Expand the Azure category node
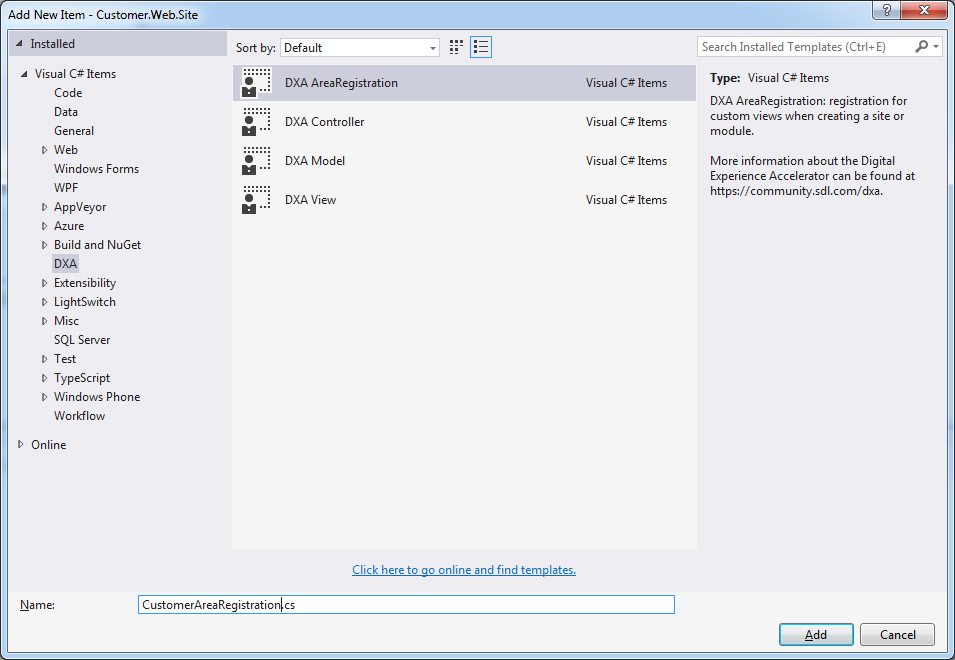Screen dimensions: 955x660 44,226
